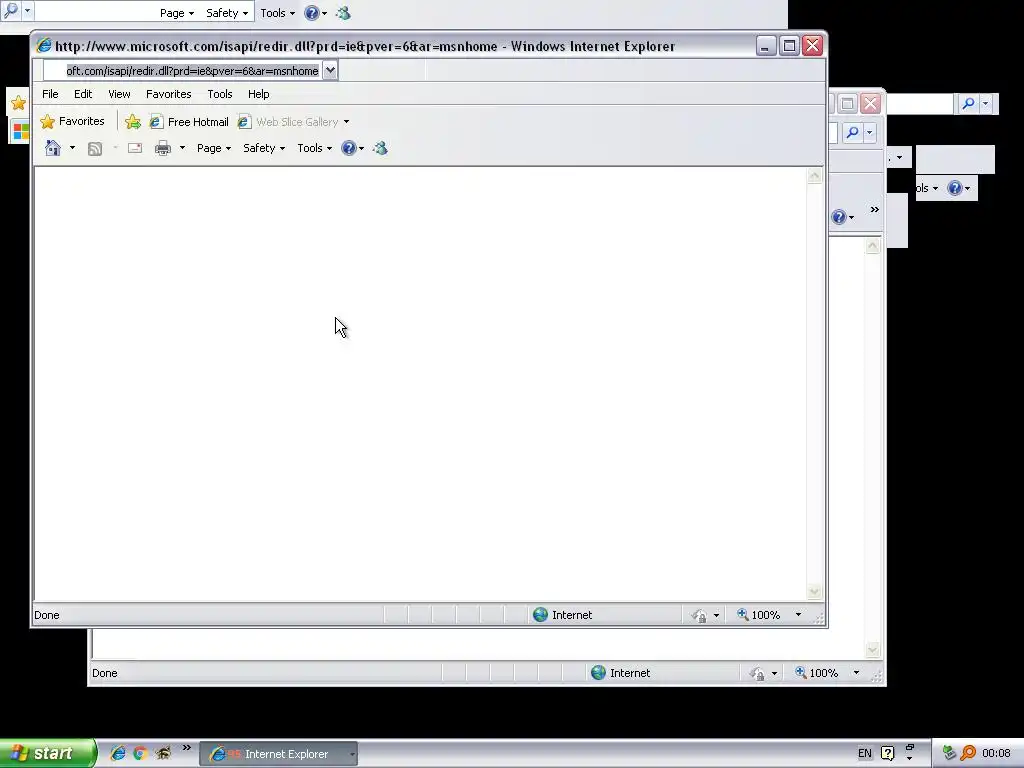Screen dimensions: 1024x768
Task: Open the Web Slice Gallery link
Action: click(x=288, y=121)
